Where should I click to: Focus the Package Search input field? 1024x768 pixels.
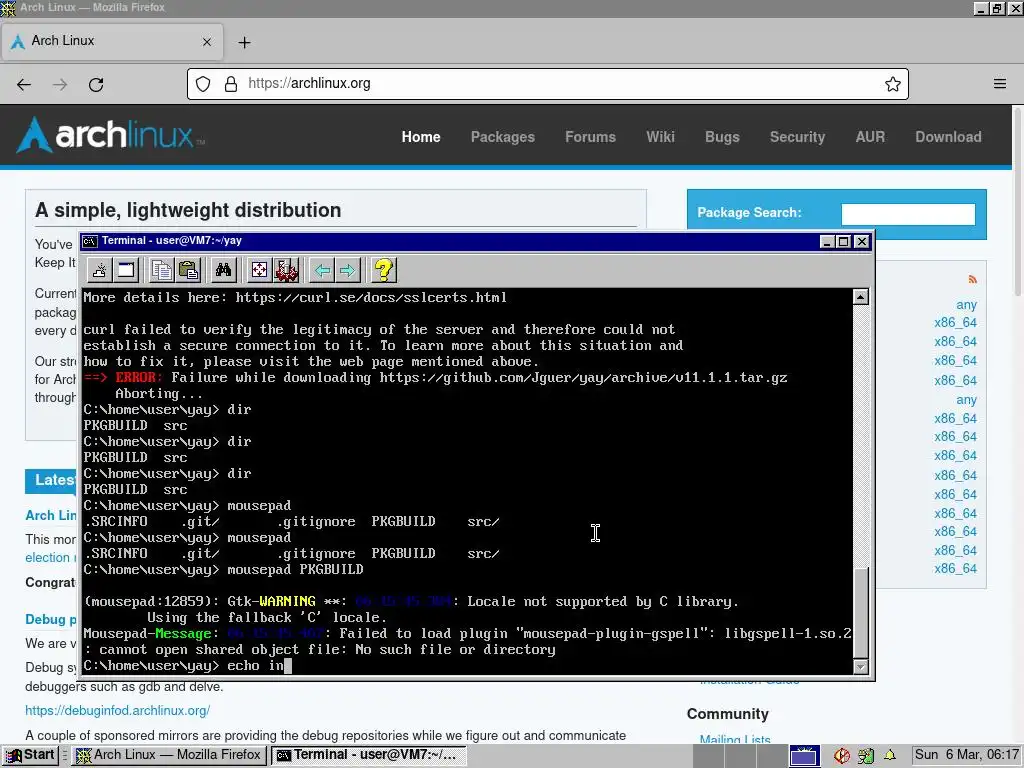coord(908,214)
